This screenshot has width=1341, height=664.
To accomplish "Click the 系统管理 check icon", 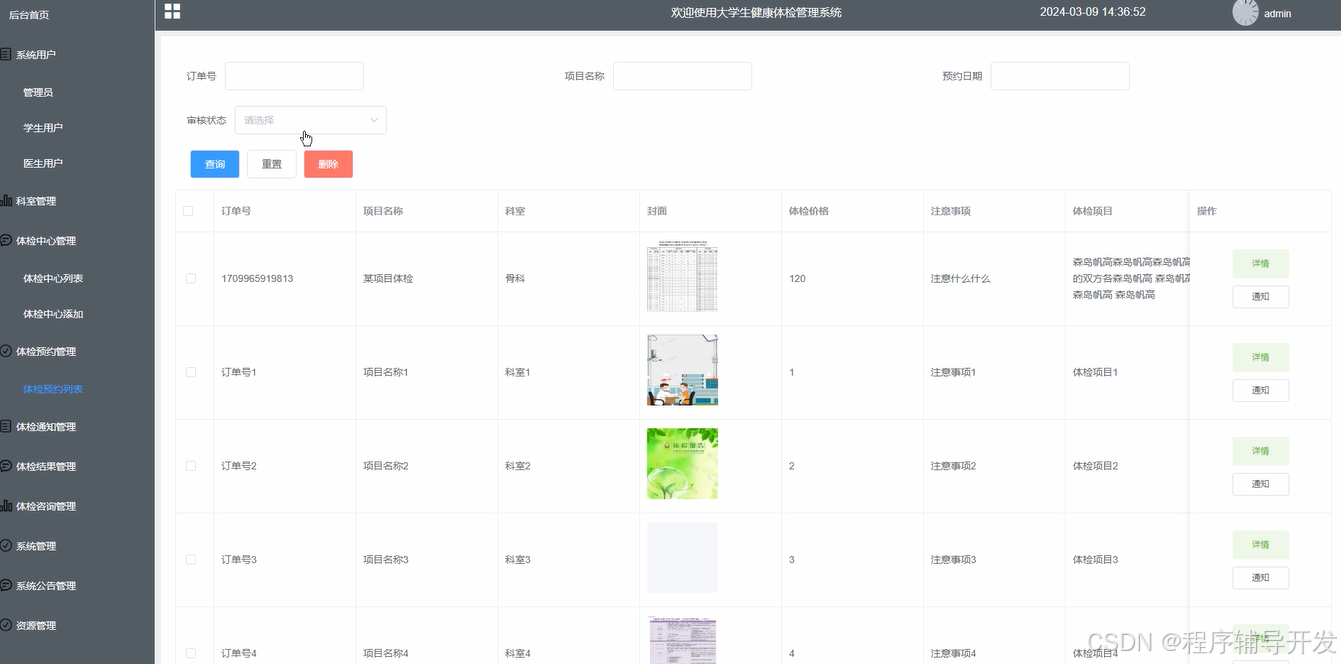I will point(6,546).
